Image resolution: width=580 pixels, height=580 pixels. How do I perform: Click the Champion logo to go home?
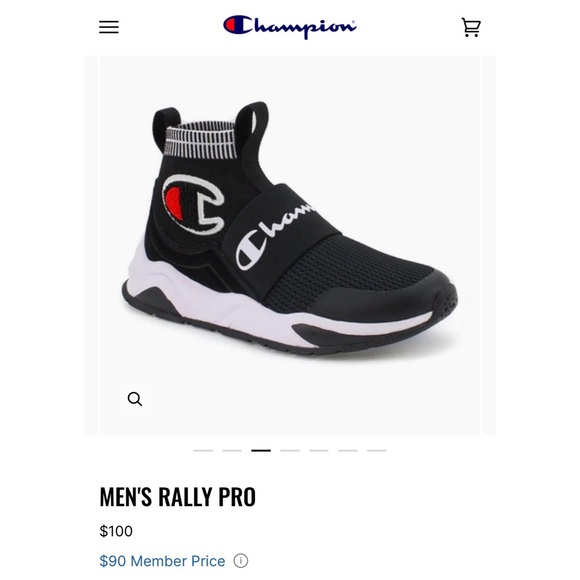pos(290,27)
